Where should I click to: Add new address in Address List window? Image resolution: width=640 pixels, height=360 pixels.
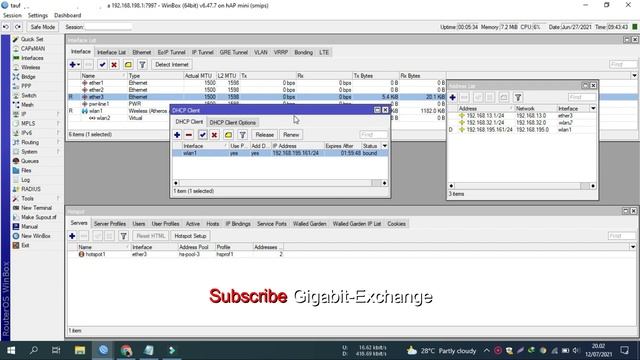453,97
